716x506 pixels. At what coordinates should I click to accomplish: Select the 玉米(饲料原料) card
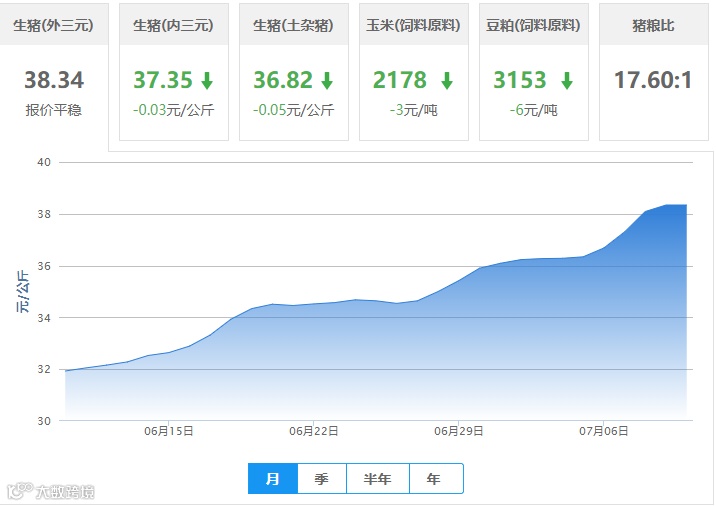pyautogui.click(x=414, y=72)
